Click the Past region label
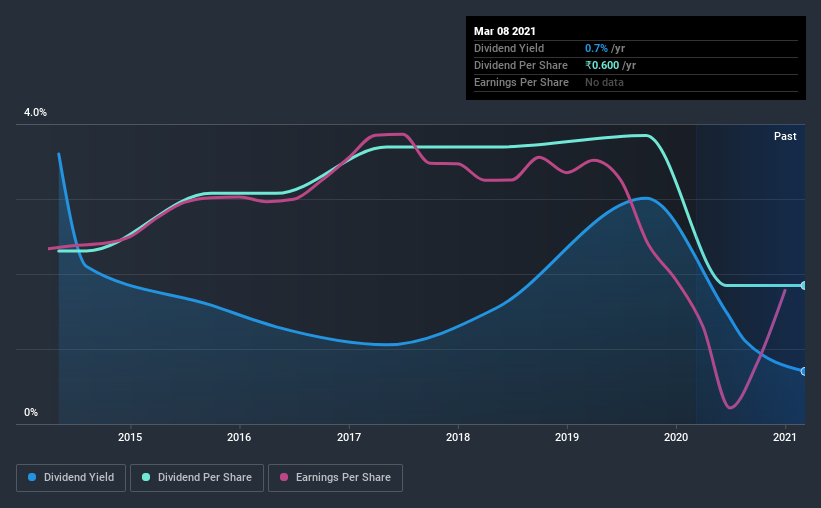 coord(785,136)
